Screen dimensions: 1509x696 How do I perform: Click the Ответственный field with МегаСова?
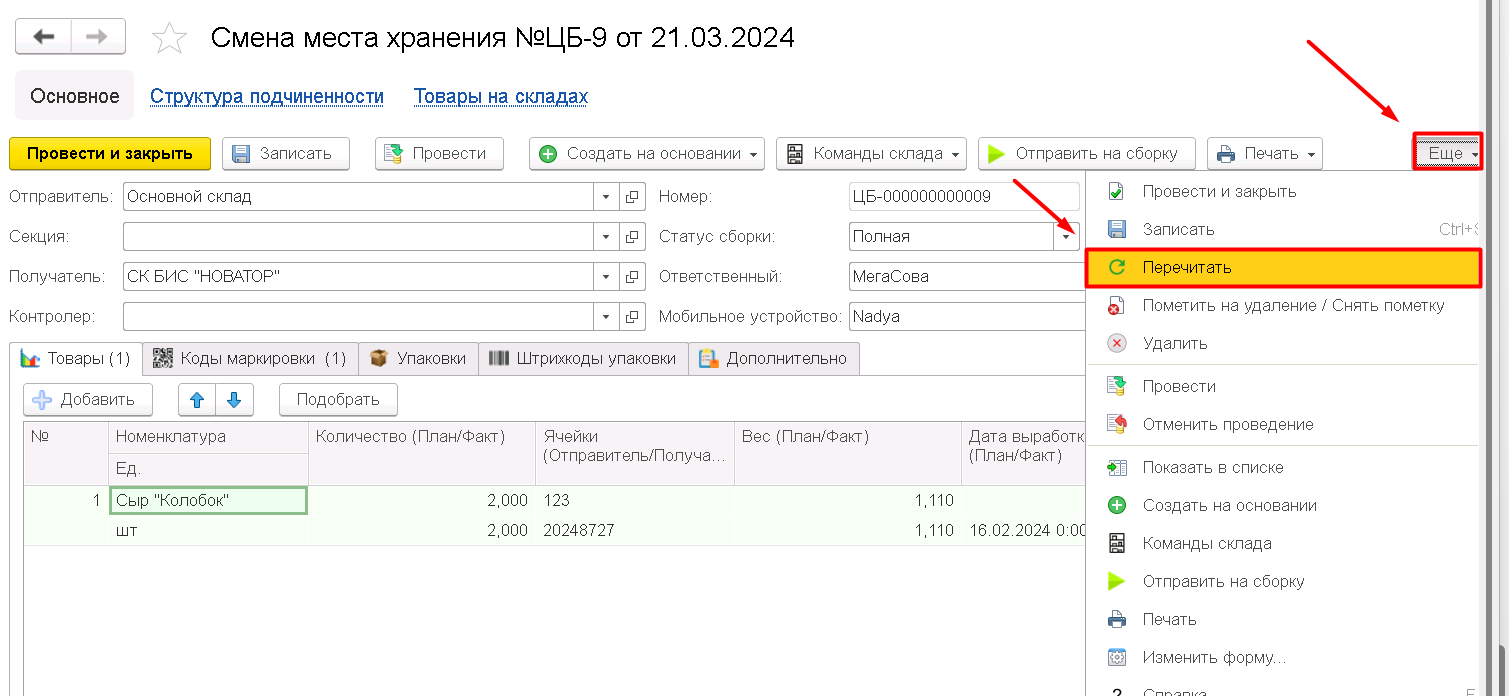pyautogui.click(x=966, y=277)
